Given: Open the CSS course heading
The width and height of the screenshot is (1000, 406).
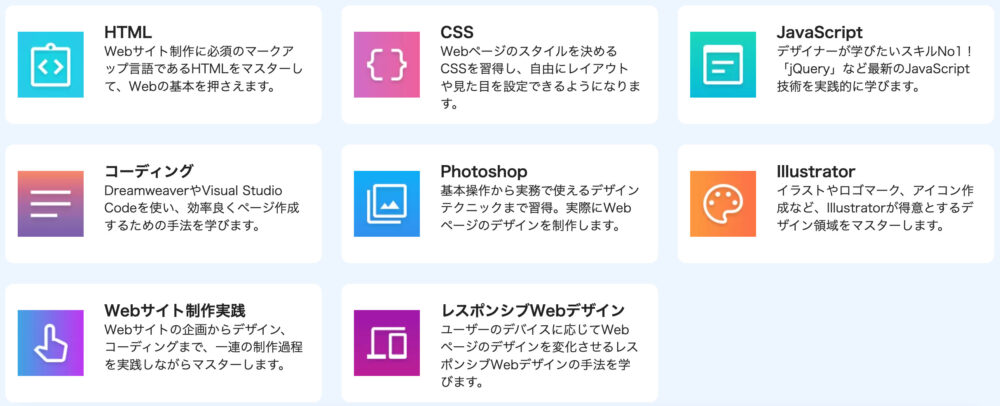Looking at the screenshot, I should click(457, 33).
